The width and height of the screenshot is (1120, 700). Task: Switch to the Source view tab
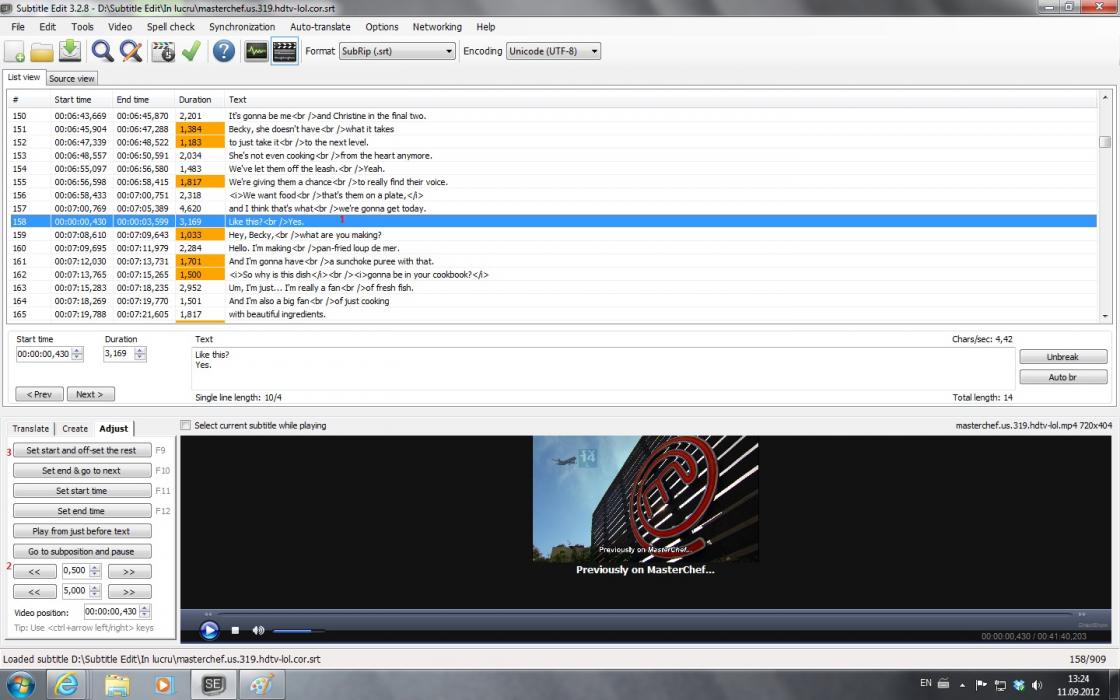[x=72, y=78]
